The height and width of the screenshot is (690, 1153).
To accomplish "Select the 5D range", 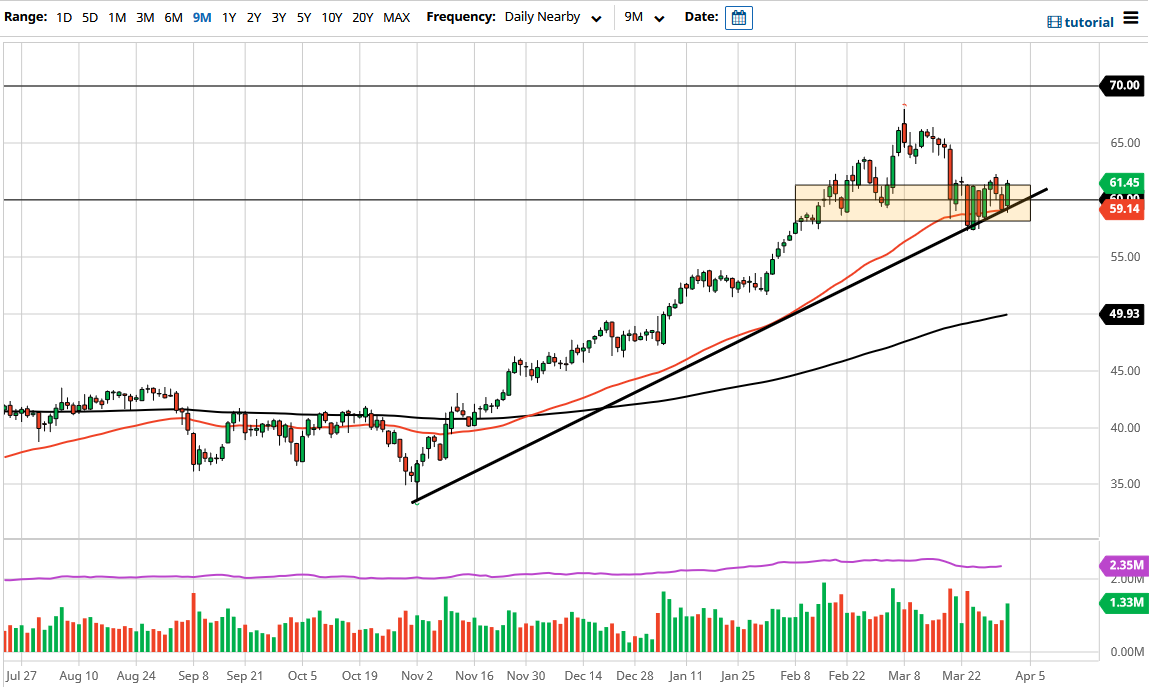I will click(89, 17).
